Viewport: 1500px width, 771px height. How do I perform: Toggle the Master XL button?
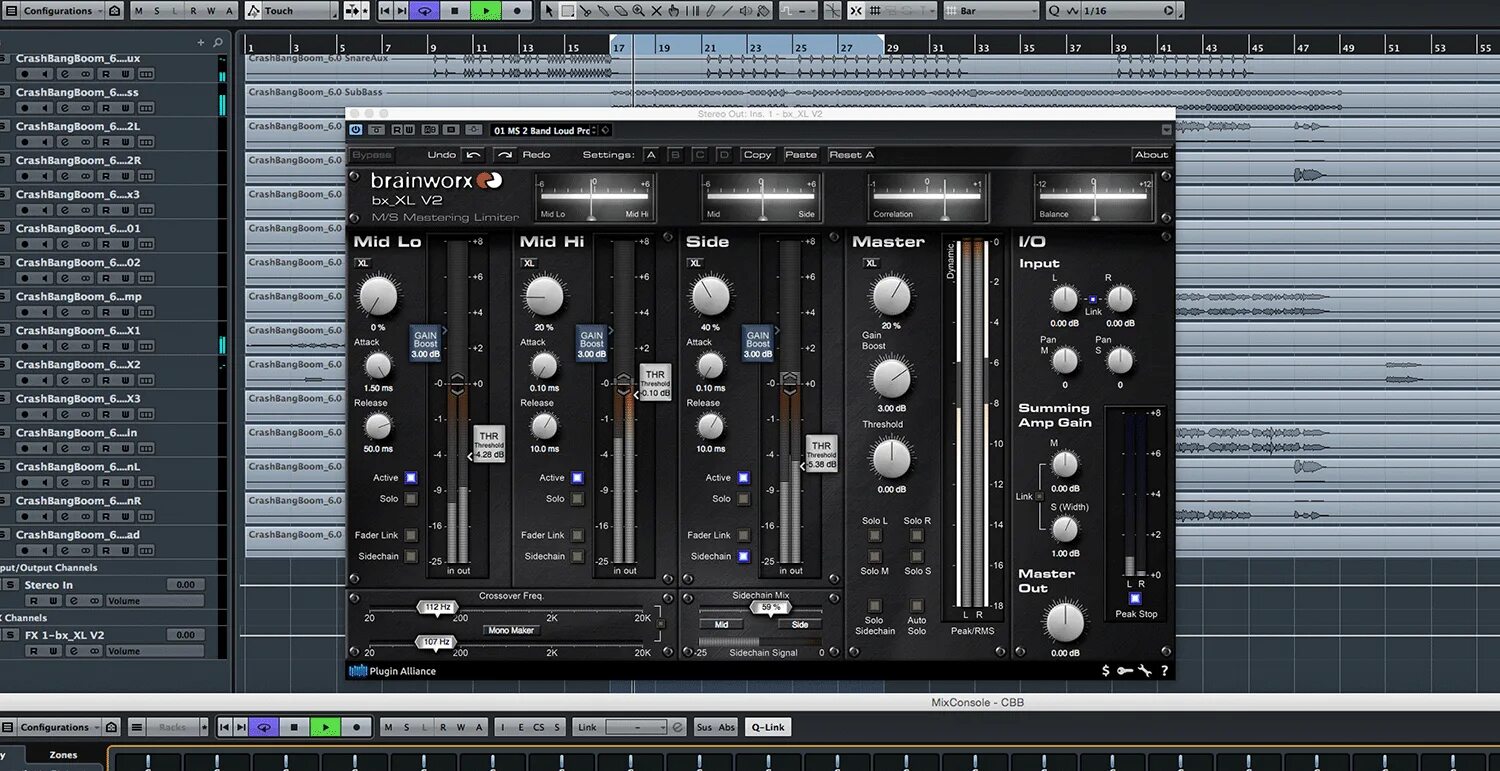pos(871,263)
